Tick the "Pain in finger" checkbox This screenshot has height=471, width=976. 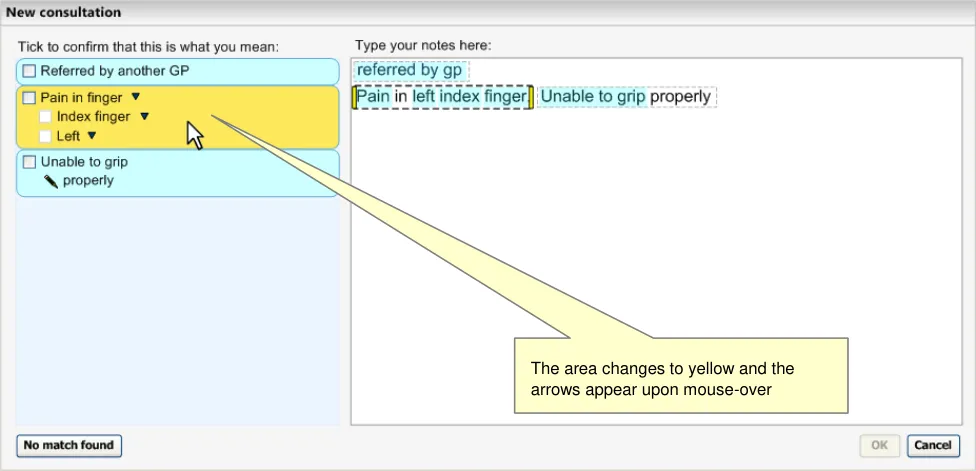[29, 98]
